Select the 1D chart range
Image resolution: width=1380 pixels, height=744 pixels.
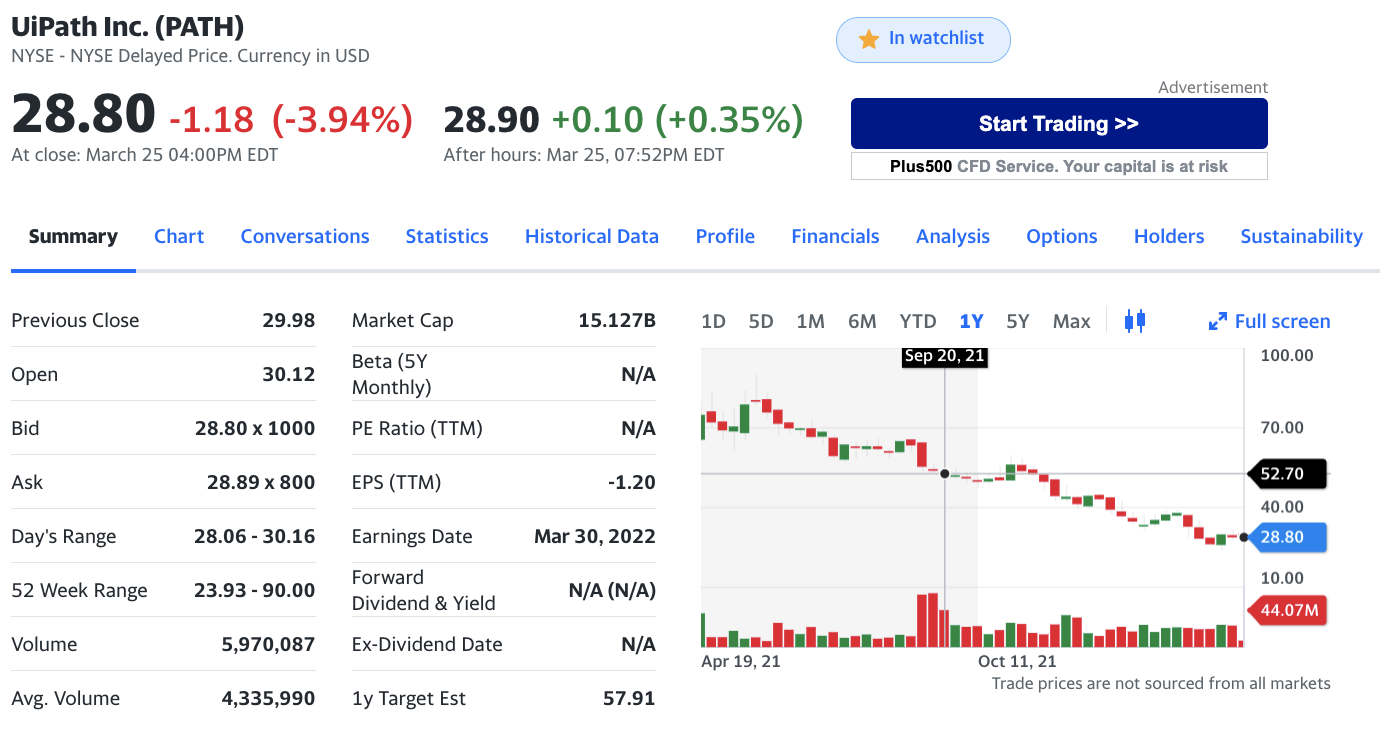click(x=713, y=321)
